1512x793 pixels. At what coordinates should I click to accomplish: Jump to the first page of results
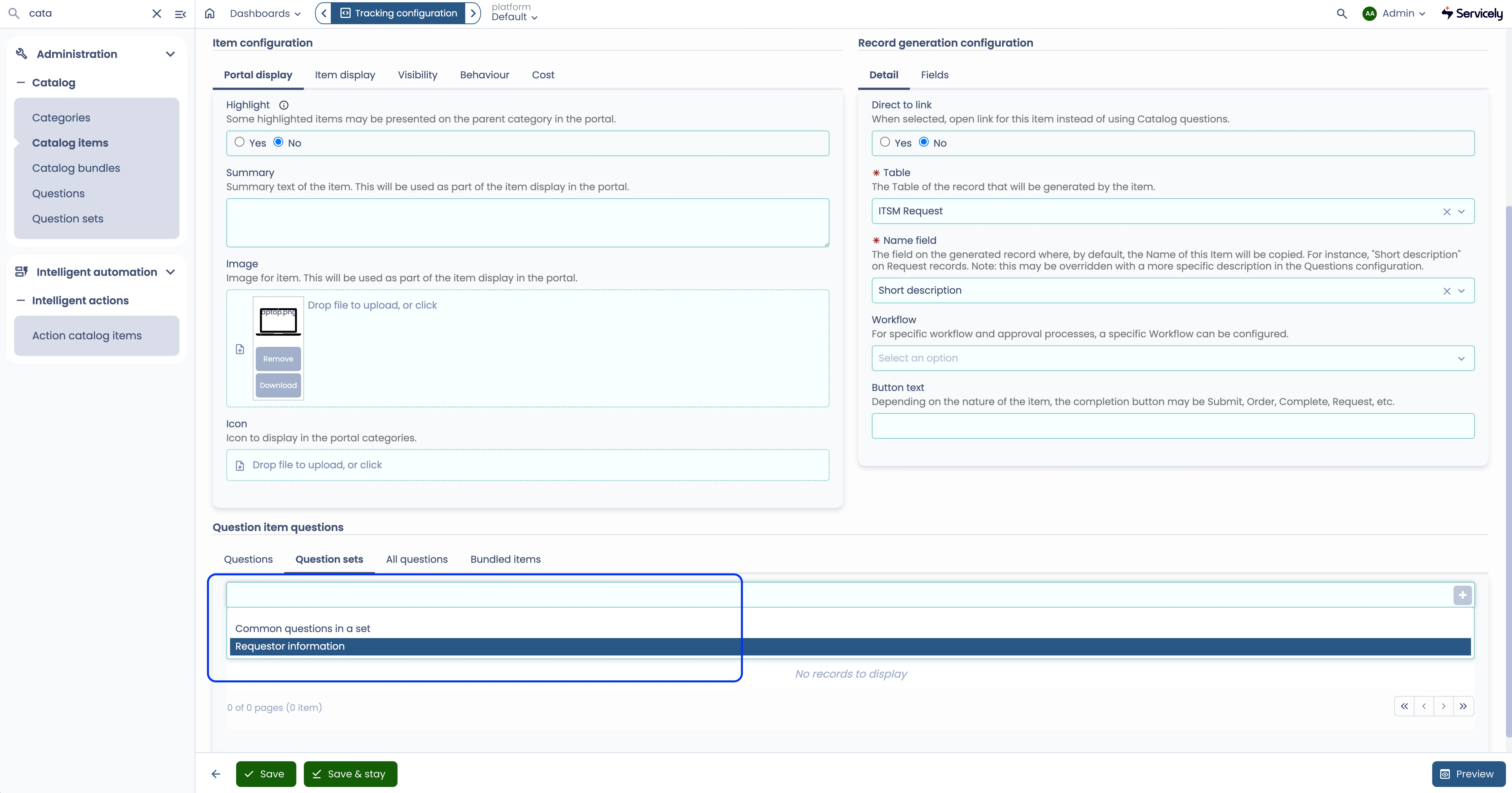[x=1404, y=706]
